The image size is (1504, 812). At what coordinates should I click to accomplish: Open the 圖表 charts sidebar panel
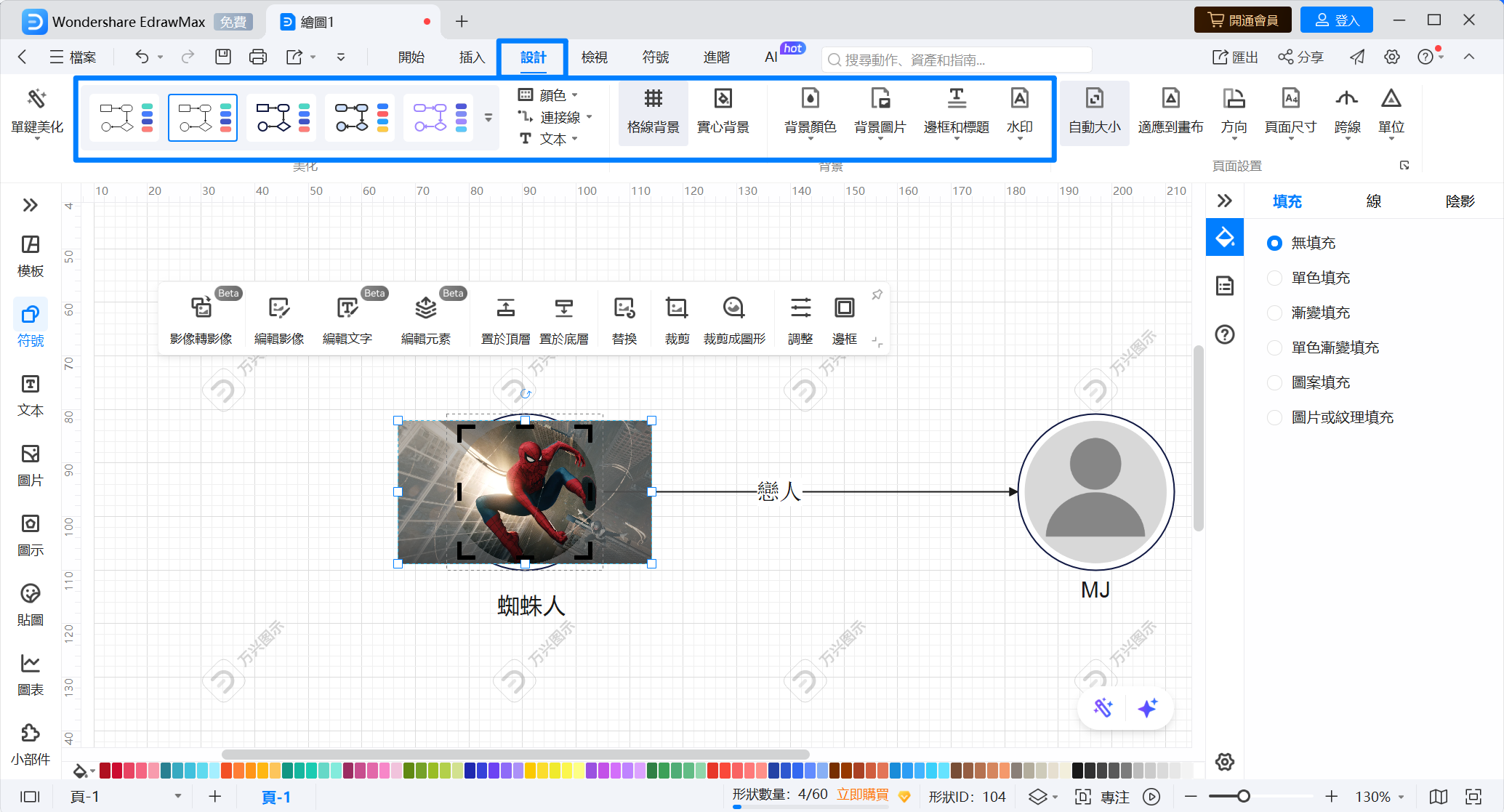pos(31,675)
